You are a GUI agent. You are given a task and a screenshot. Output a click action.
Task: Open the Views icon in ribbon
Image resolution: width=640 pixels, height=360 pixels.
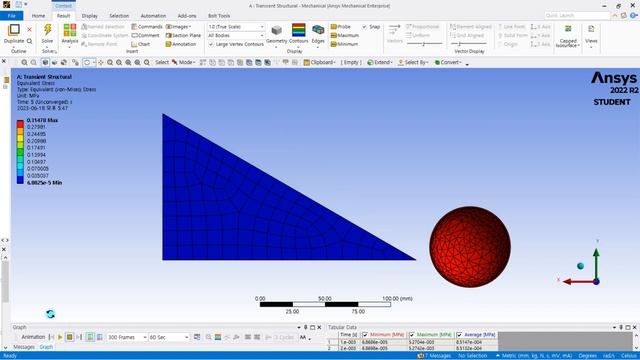coord(591,29)
